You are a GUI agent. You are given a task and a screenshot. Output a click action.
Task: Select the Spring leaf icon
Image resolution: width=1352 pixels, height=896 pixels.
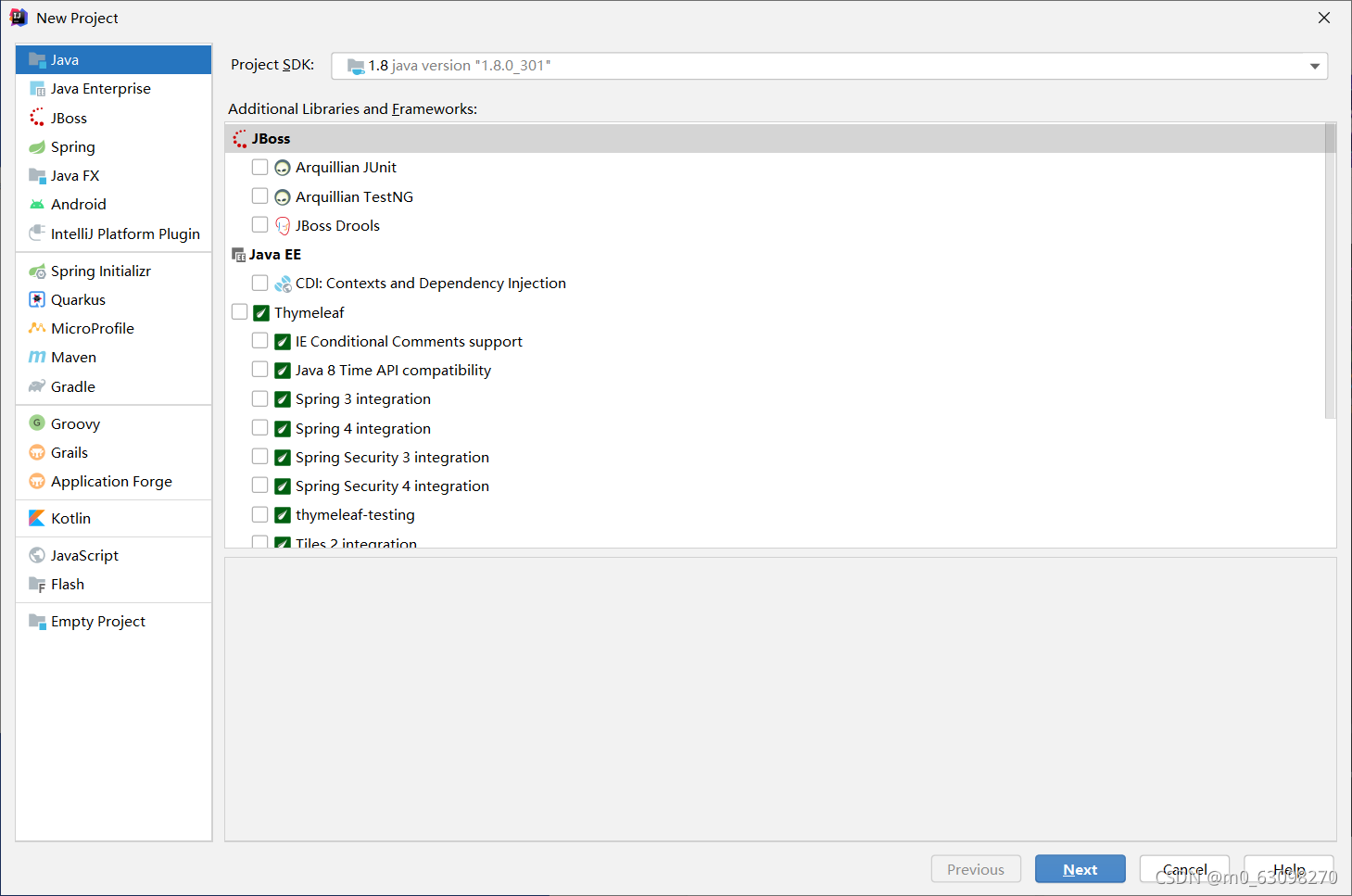tap(37, 147)
